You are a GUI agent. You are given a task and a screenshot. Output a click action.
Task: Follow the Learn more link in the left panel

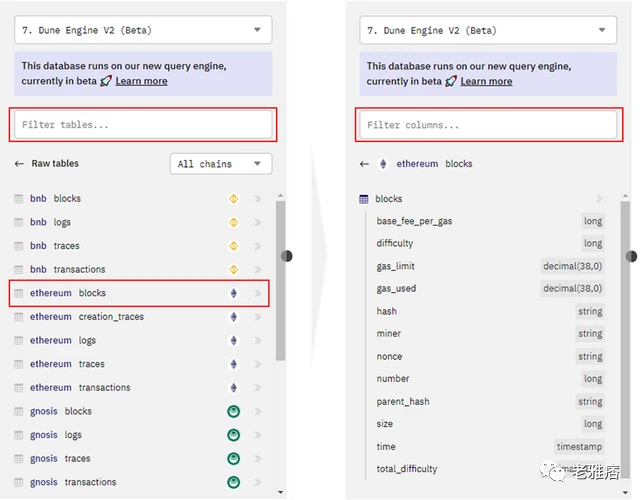pyautogui.click(x=141, y=81)
